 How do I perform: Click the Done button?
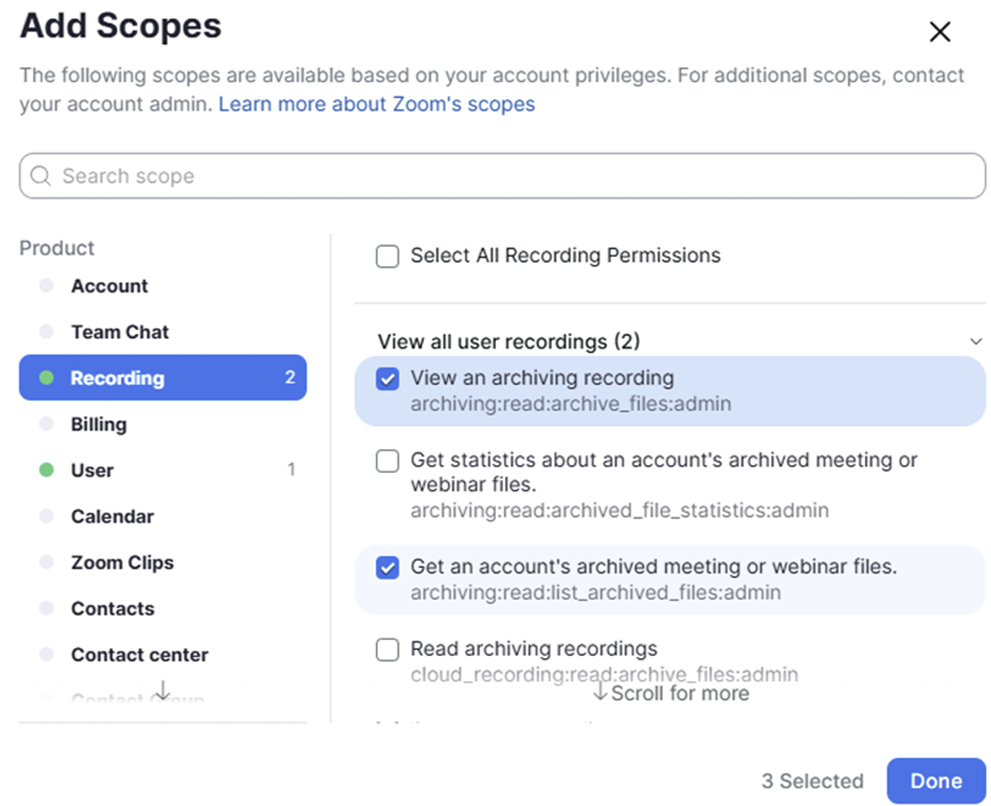click(x=935, y=781)
